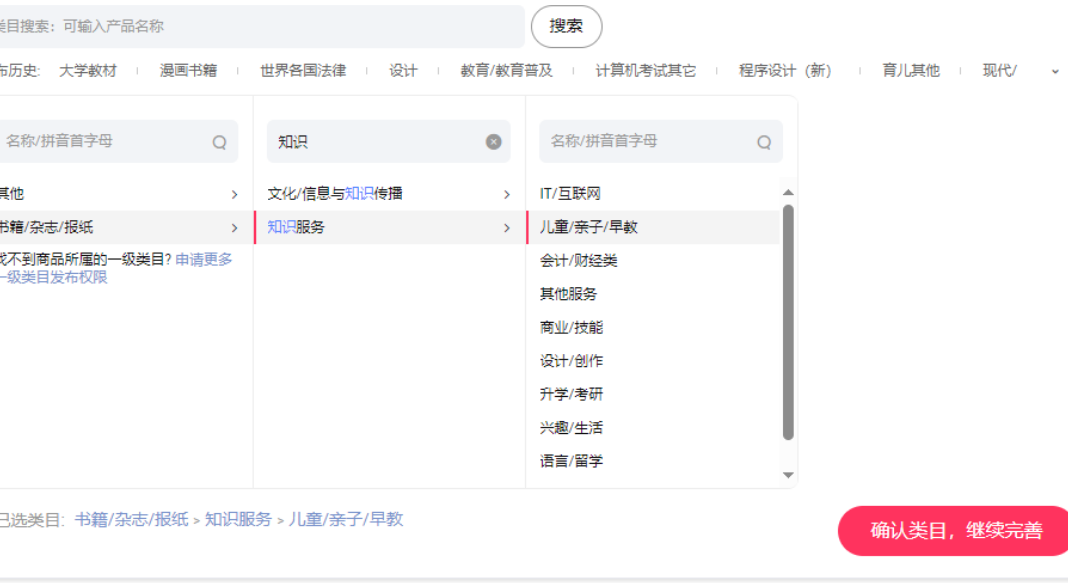This screenshot has height=583, width=1068.
Task: Expand the publish history dropdown chevron
Action: click(x=1055, y=71)
